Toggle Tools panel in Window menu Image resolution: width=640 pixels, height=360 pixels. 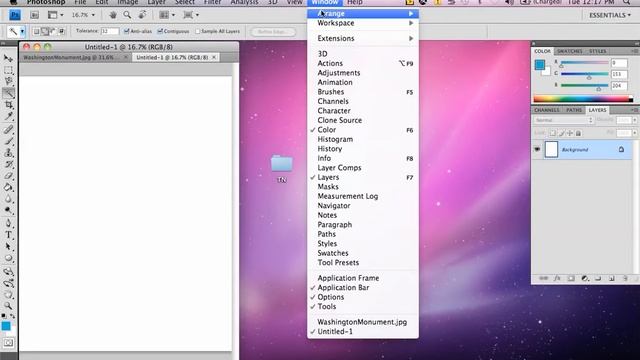point(363,306)
